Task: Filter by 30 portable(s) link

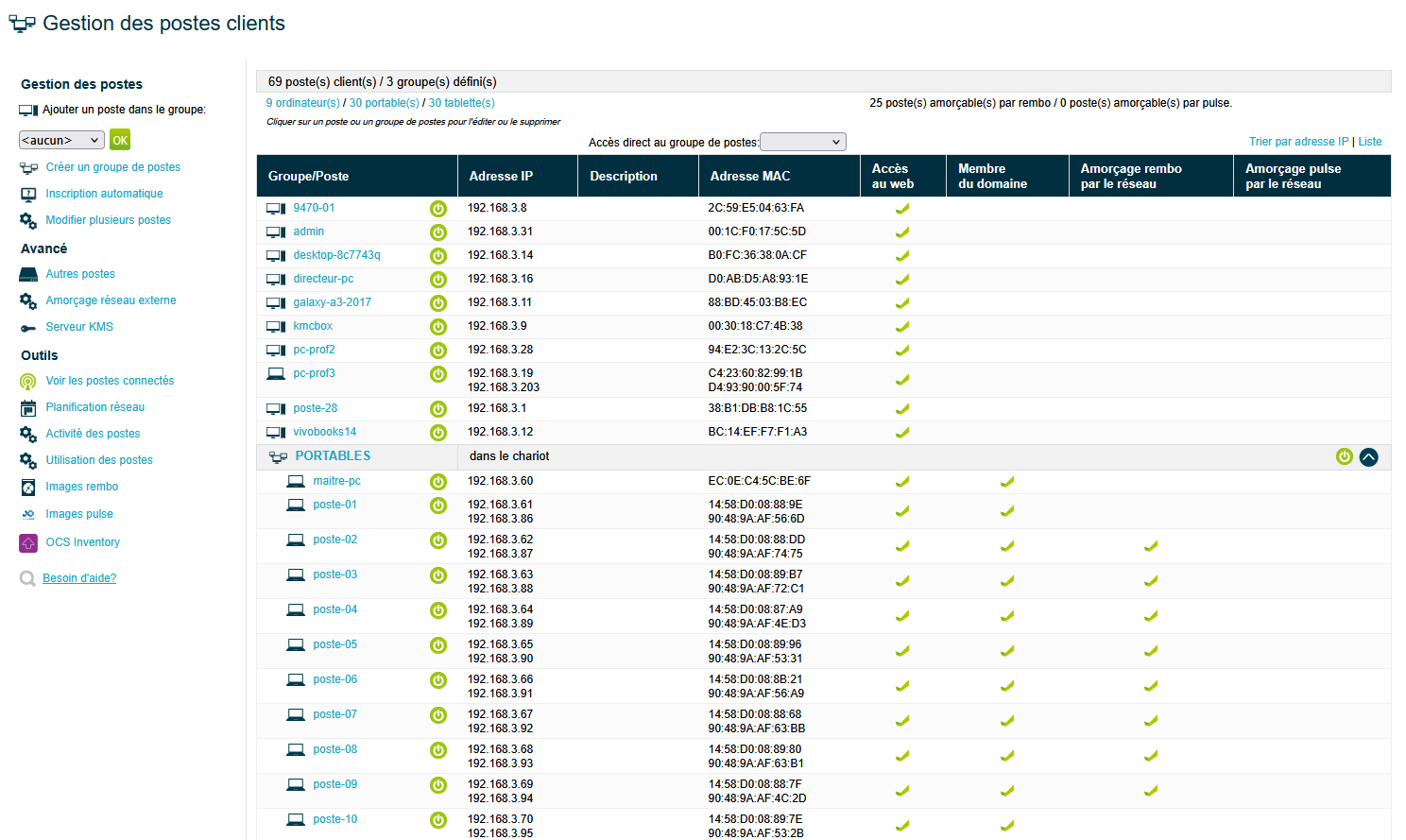Action: [x=385, y=103]
